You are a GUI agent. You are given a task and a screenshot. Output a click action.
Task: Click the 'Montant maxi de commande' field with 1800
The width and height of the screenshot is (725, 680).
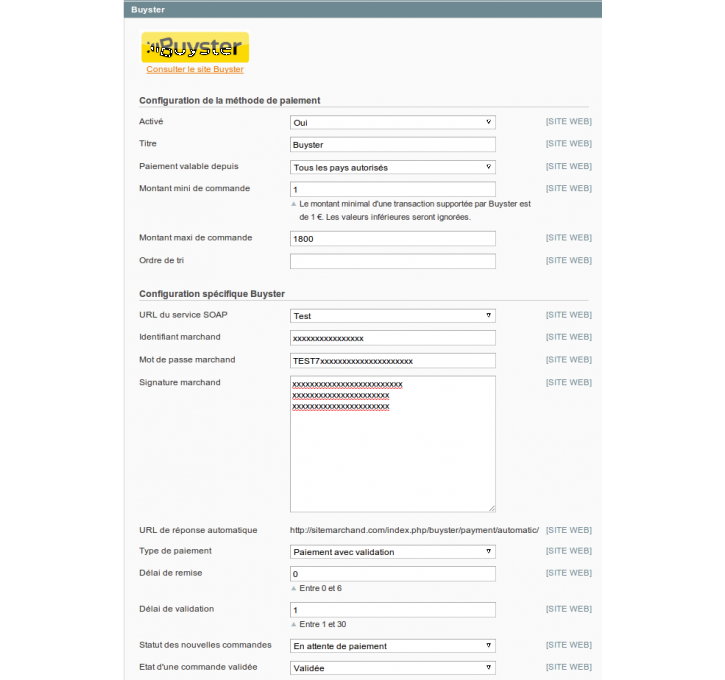[x=393, y=239]
